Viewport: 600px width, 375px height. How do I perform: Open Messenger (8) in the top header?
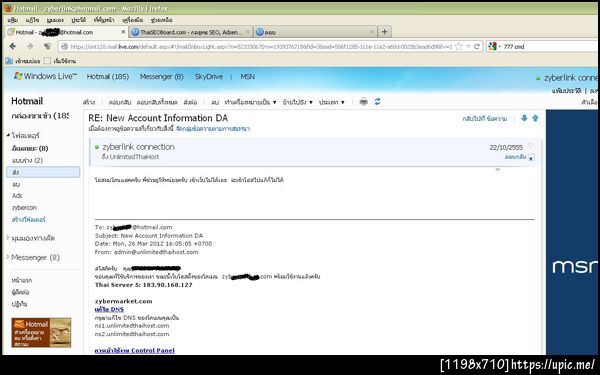(x=161, y=77)
